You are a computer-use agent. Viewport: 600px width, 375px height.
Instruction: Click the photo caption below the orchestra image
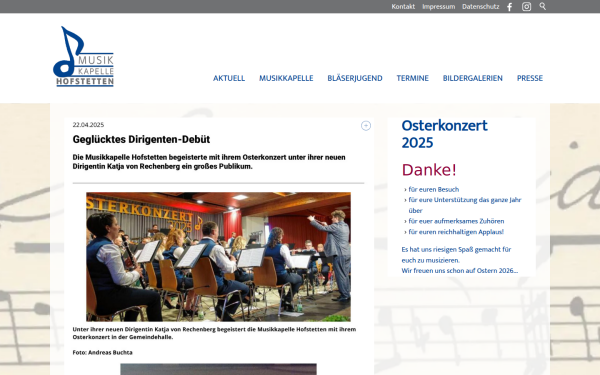click(x=214, y=333)
